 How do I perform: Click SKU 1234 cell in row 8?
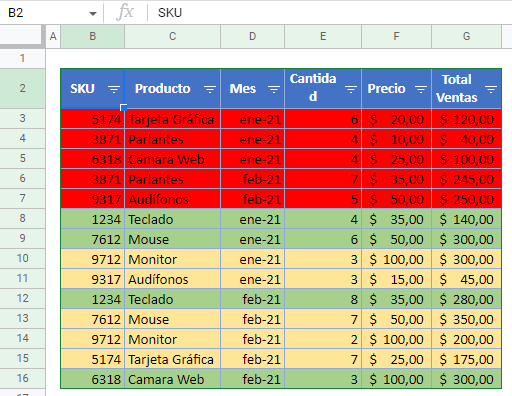(x=93, y=219)
